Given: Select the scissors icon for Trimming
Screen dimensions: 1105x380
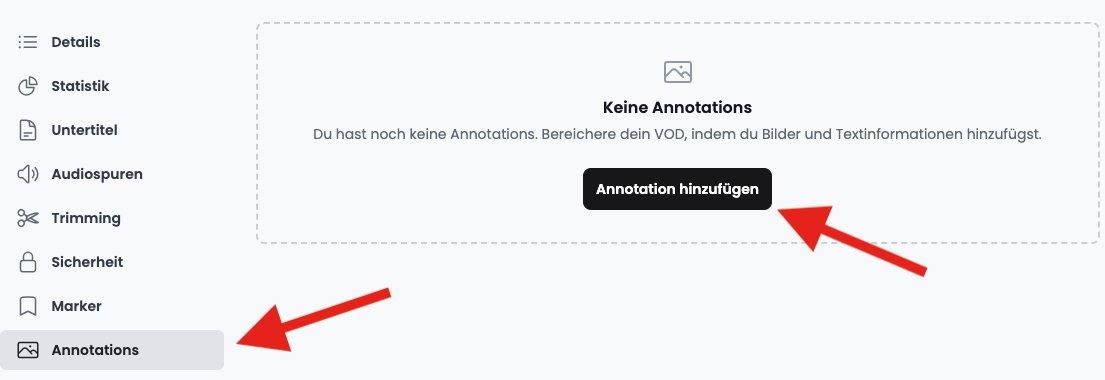Looking at the screenshot, I should click(27, 219).
